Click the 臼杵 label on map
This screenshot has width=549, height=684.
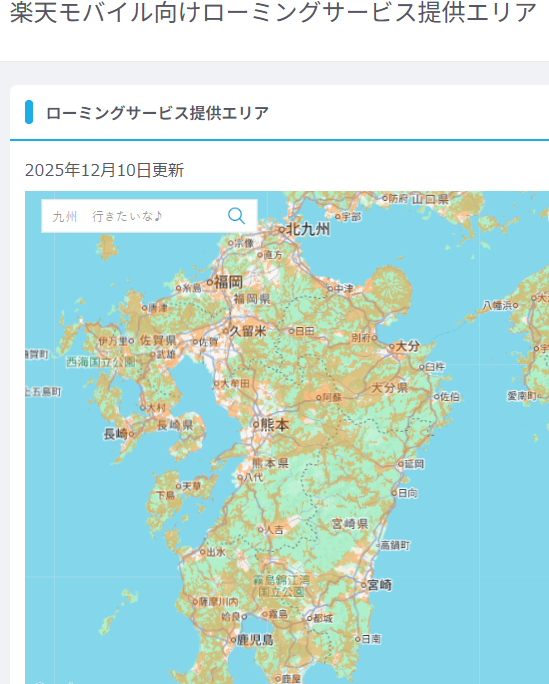tap(435, 367)
